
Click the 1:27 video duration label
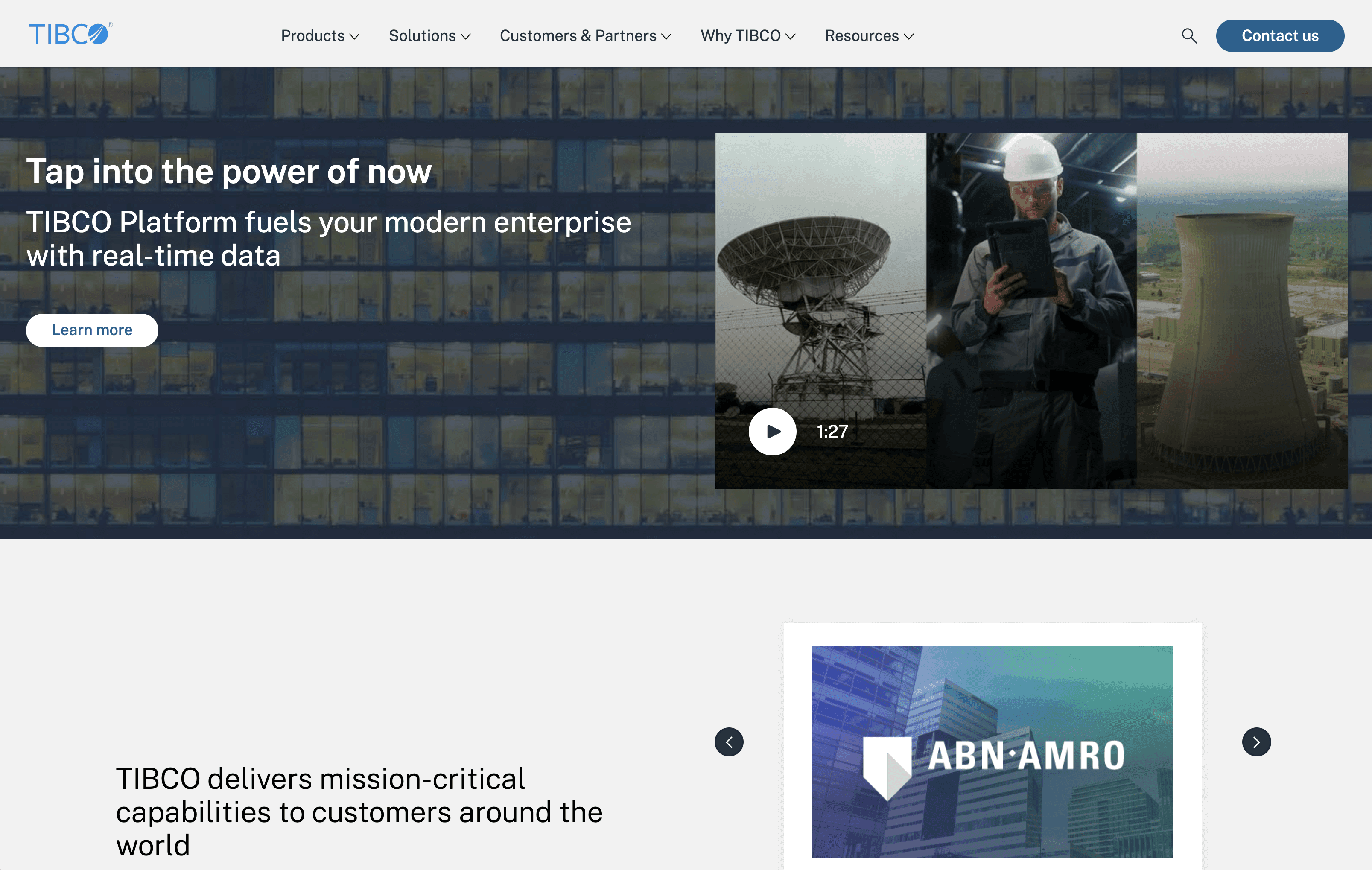click(832, 431)
